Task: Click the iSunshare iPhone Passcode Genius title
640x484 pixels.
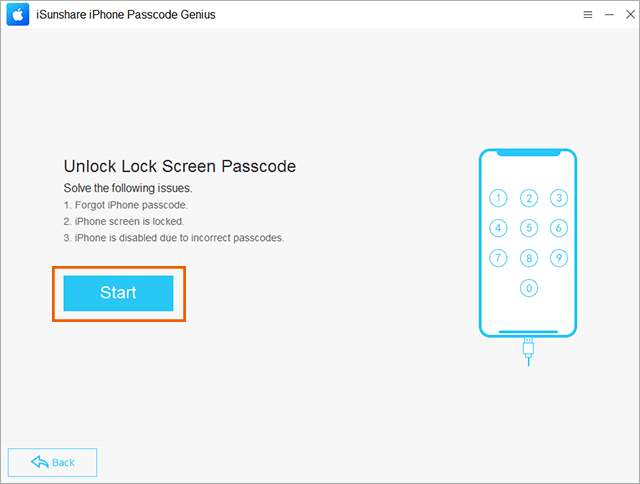Action: [x=126, y=15]
